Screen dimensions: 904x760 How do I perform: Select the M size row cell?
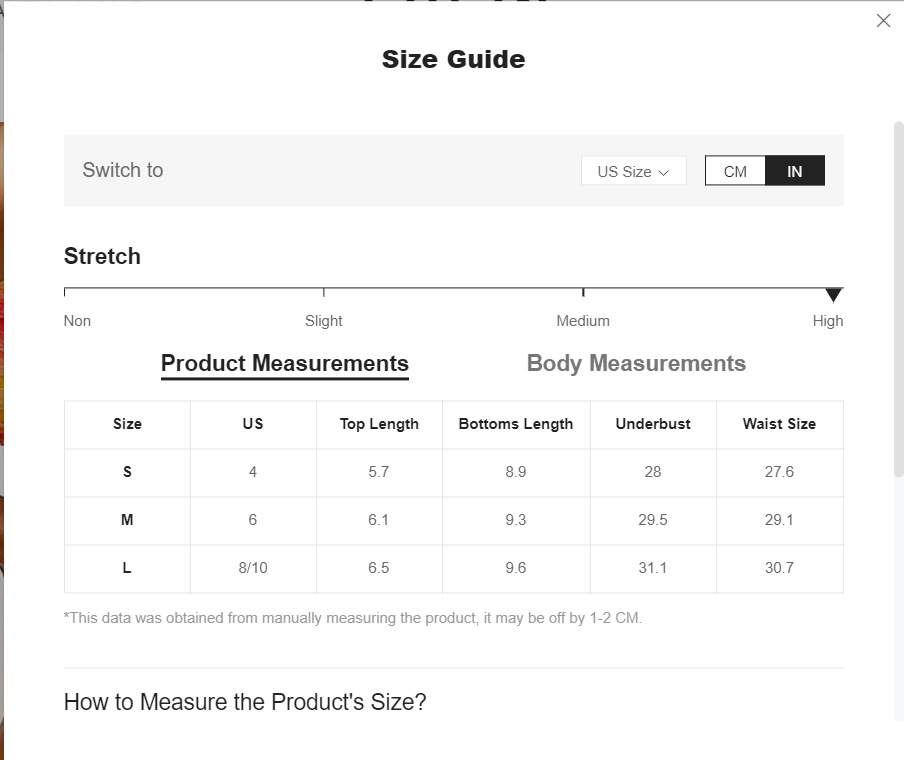pos(127,520)
